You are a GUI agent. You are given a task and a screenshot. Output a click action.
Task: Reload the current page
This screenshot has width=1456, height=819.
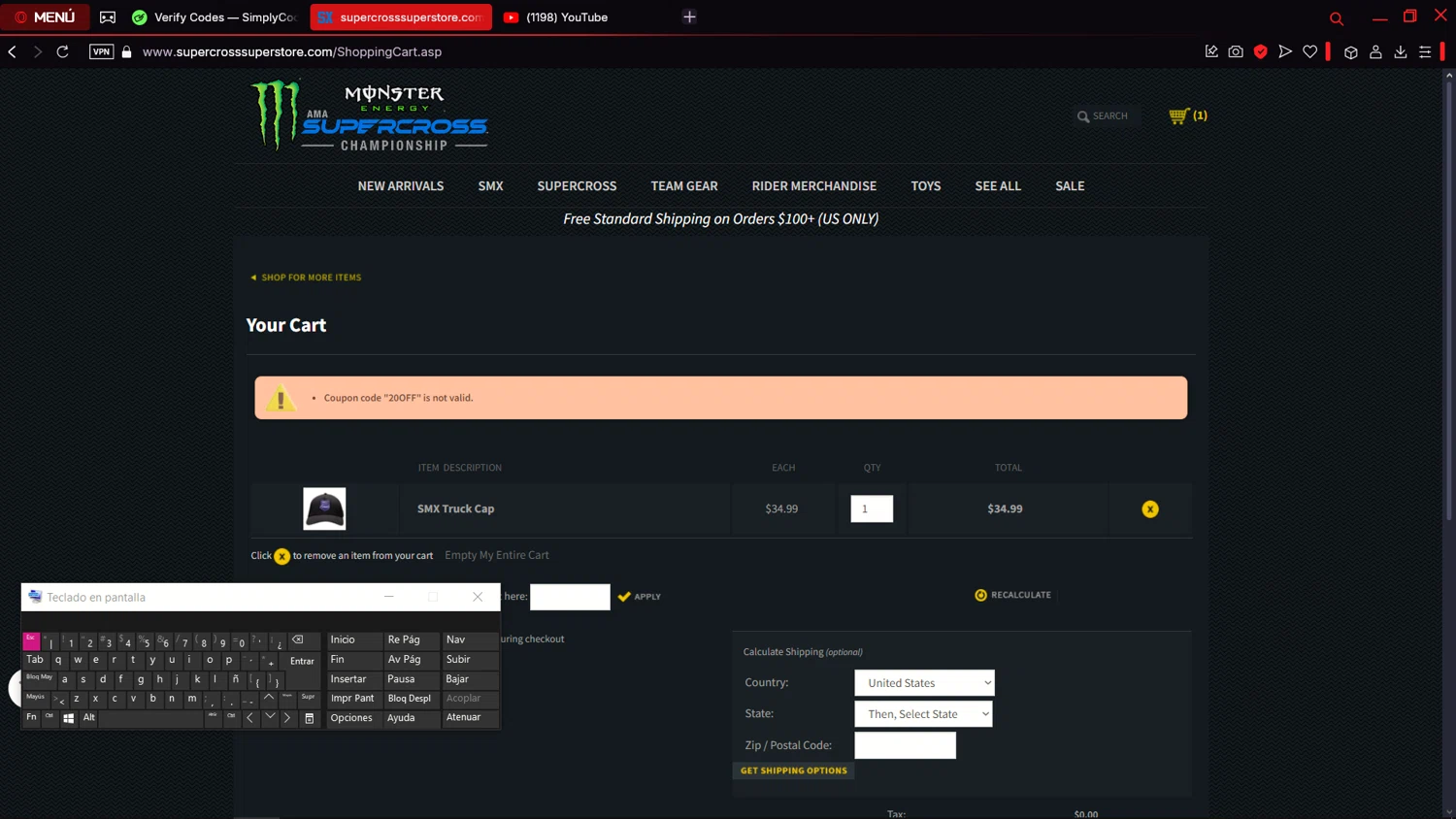coord(63,51)
